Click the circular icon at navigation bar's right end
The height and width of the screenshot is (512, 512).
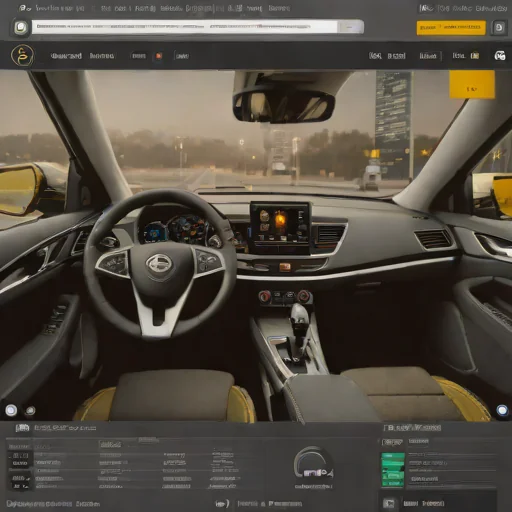click(x=500, y=56)
